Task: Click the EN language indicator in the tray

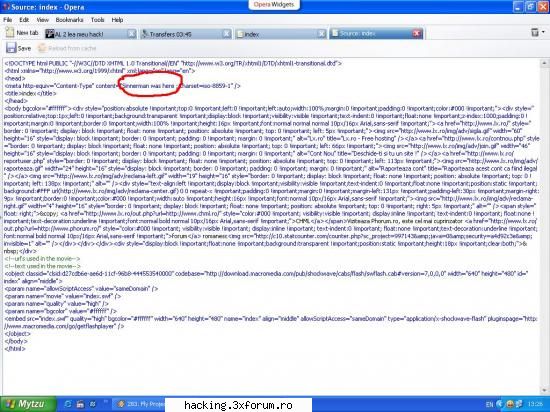Action: (x=489, y=404)
